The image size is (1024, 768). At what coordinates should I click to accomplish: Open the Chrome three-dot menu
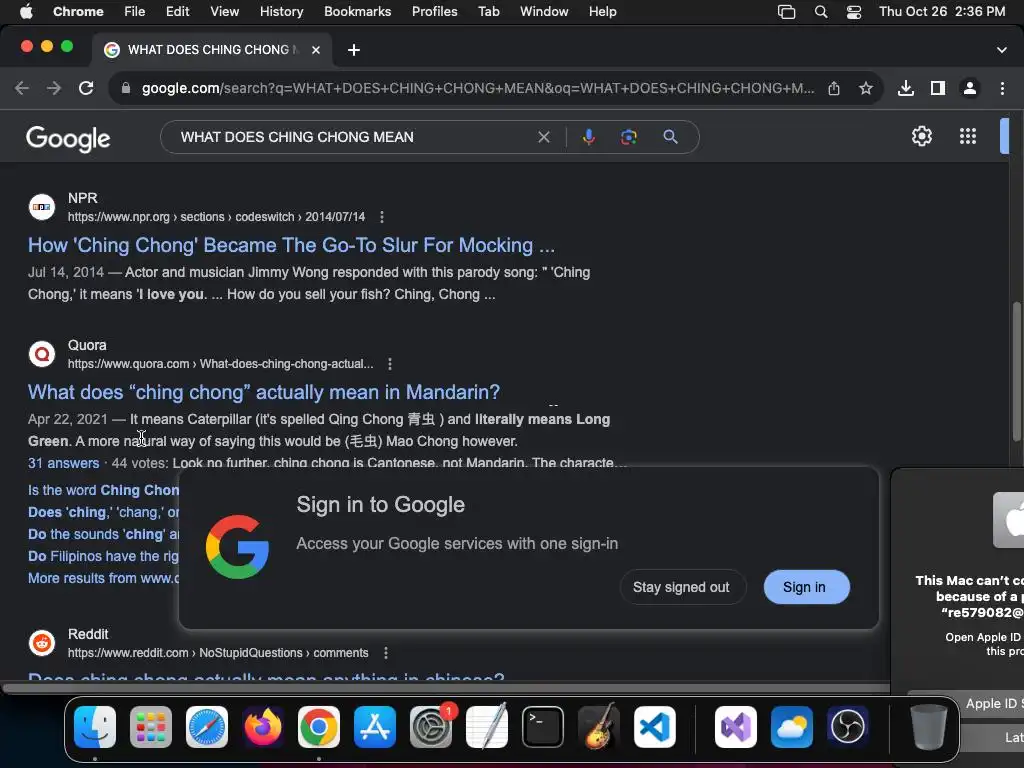(1002, 88)
